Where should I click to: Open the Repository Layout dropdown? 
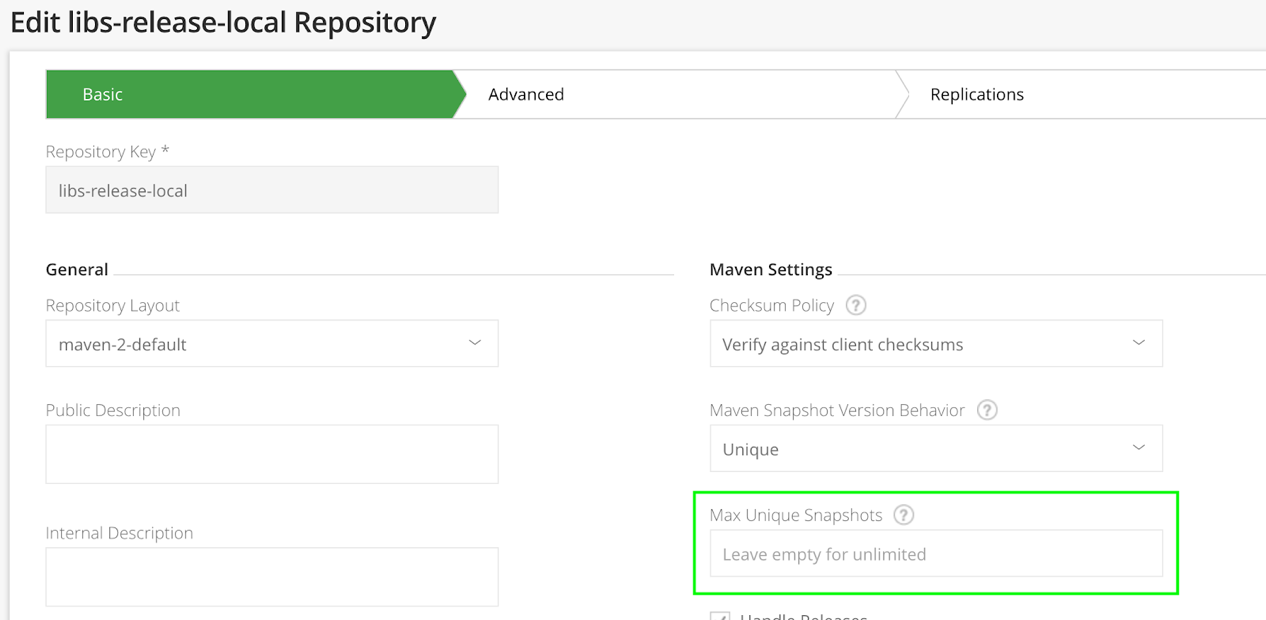coord(272,344)
